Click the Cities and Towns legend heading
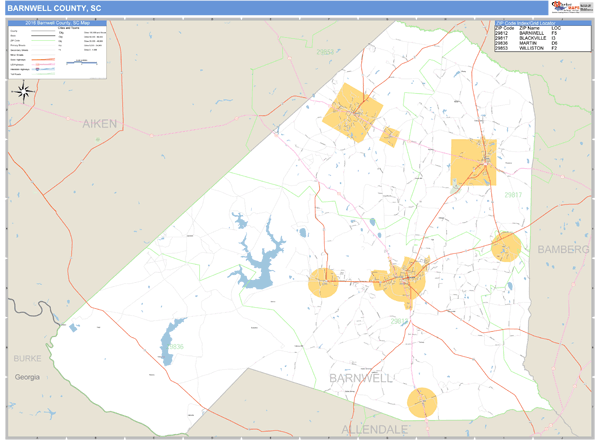The width and height of the screenshot is (600, 440). [x=68, y=28]
